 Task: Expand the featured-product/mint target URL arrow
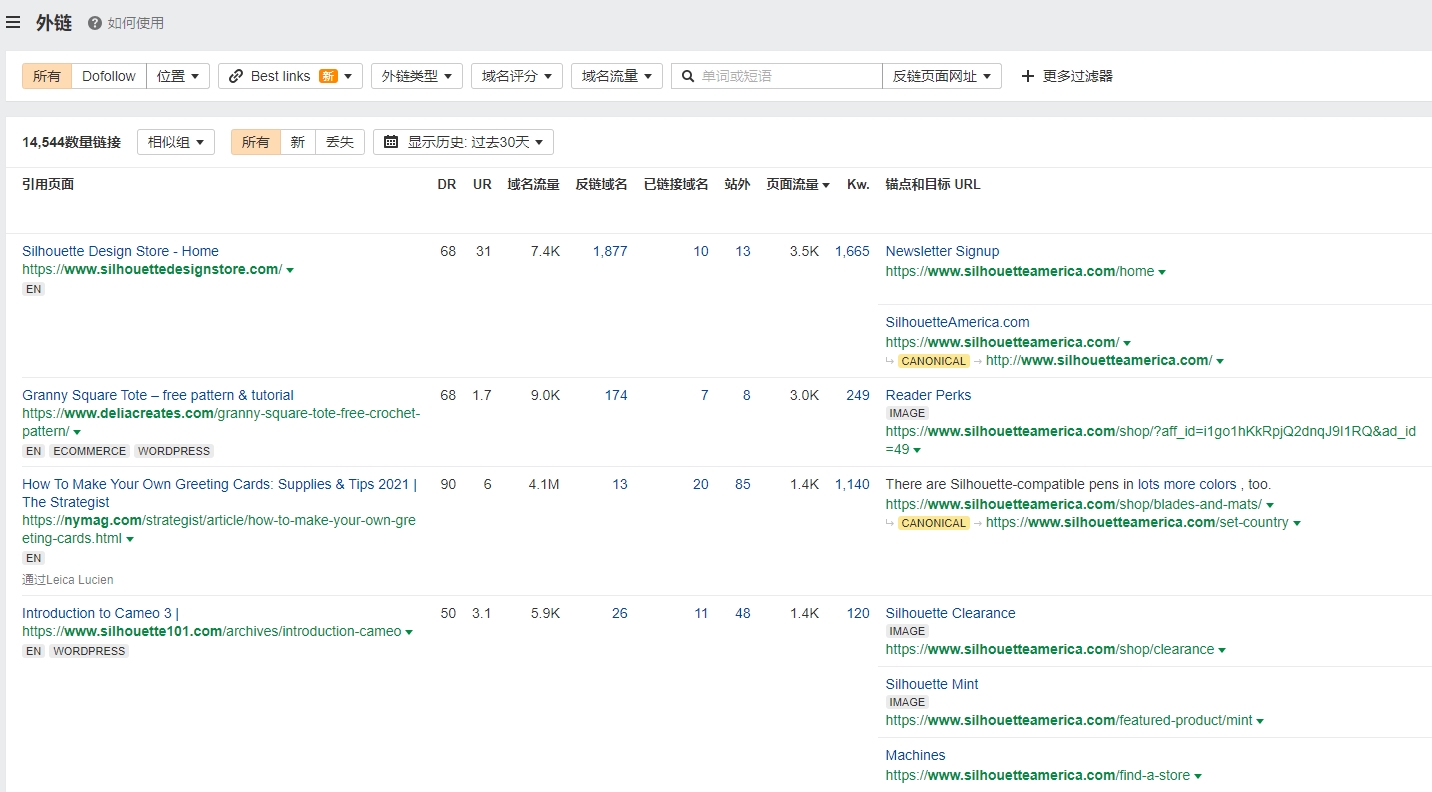(x=1260, y=721)
